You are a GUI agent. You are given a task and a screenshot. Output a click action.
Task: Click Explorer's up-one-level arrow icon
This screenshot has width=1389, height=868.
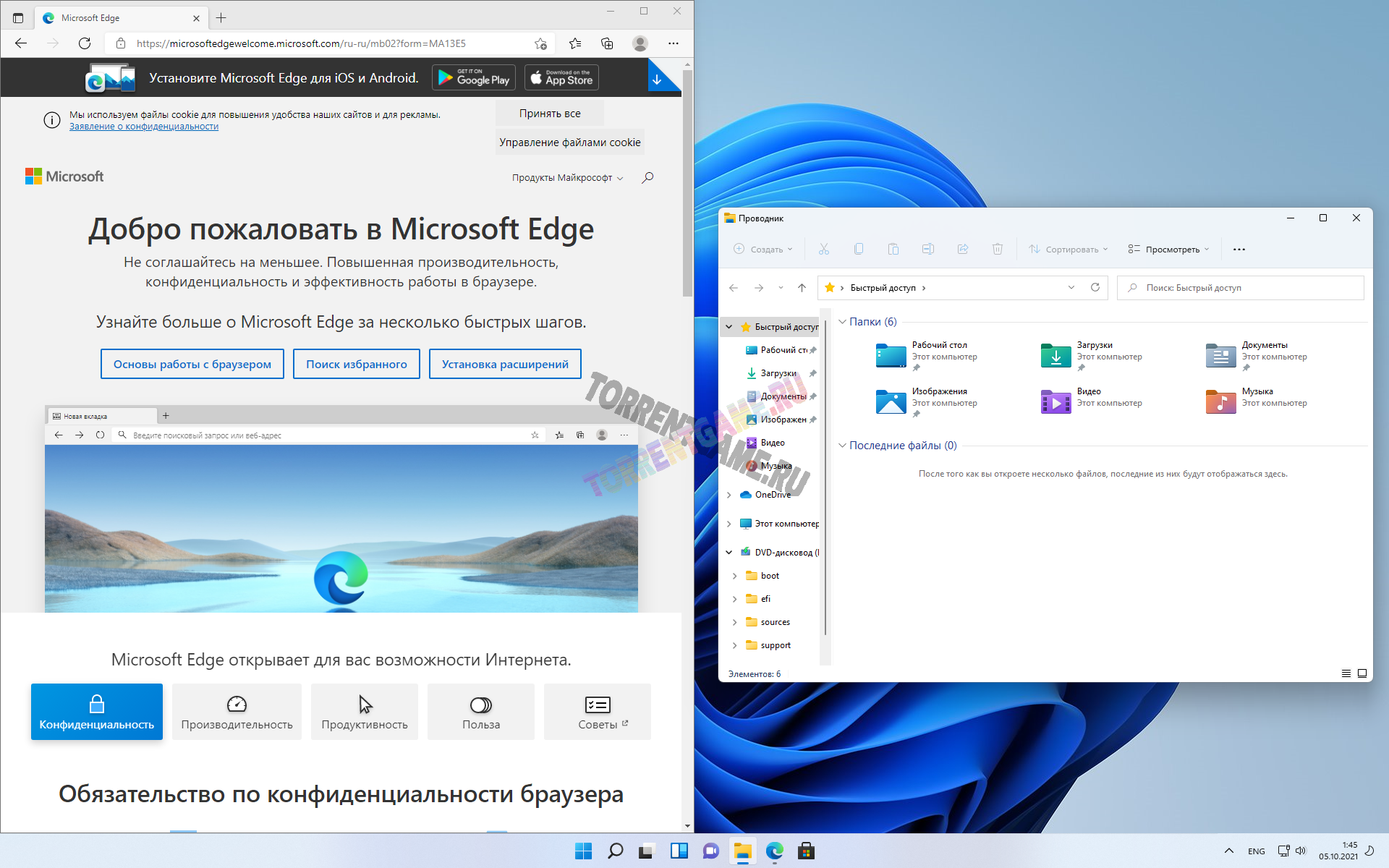[802, 288]
